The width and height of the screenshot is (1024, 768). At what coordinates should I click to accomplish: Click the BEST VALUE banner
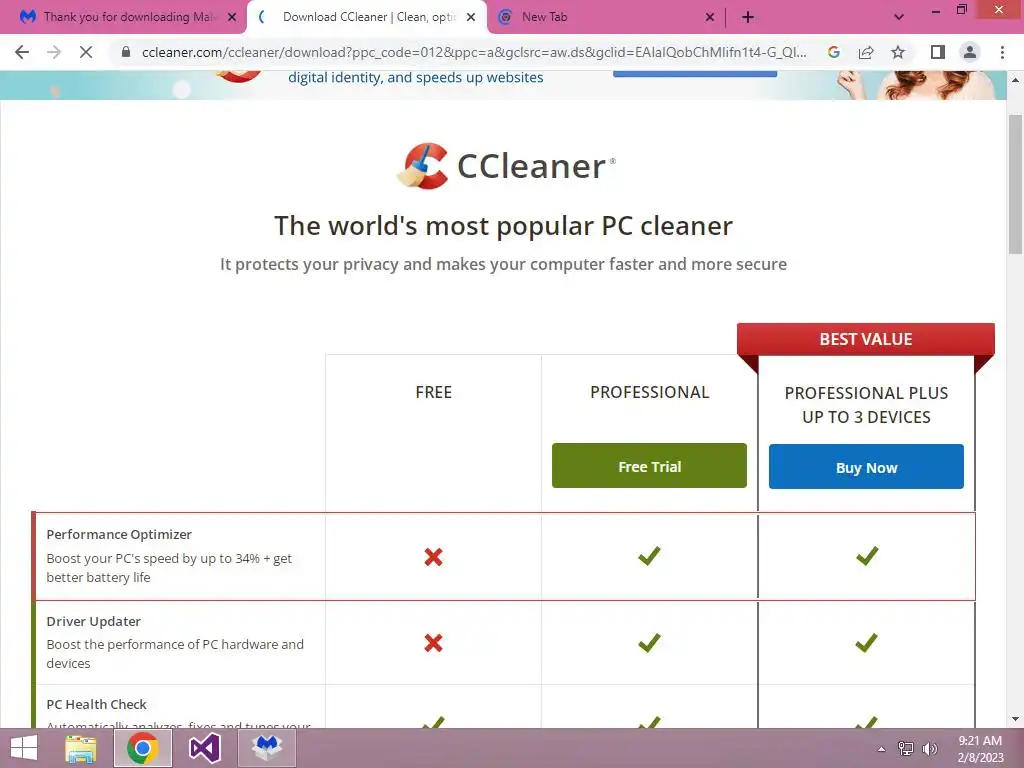click(x=866, y=340)
